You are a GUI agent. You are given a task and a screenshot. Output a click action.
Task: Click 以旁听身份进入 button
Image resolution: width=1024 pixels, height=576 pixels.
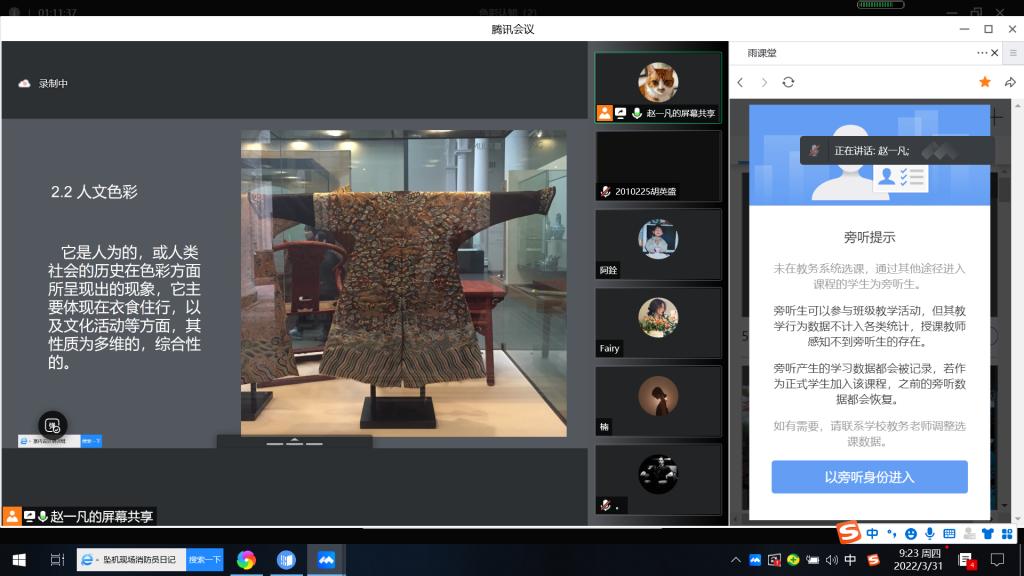869,477
